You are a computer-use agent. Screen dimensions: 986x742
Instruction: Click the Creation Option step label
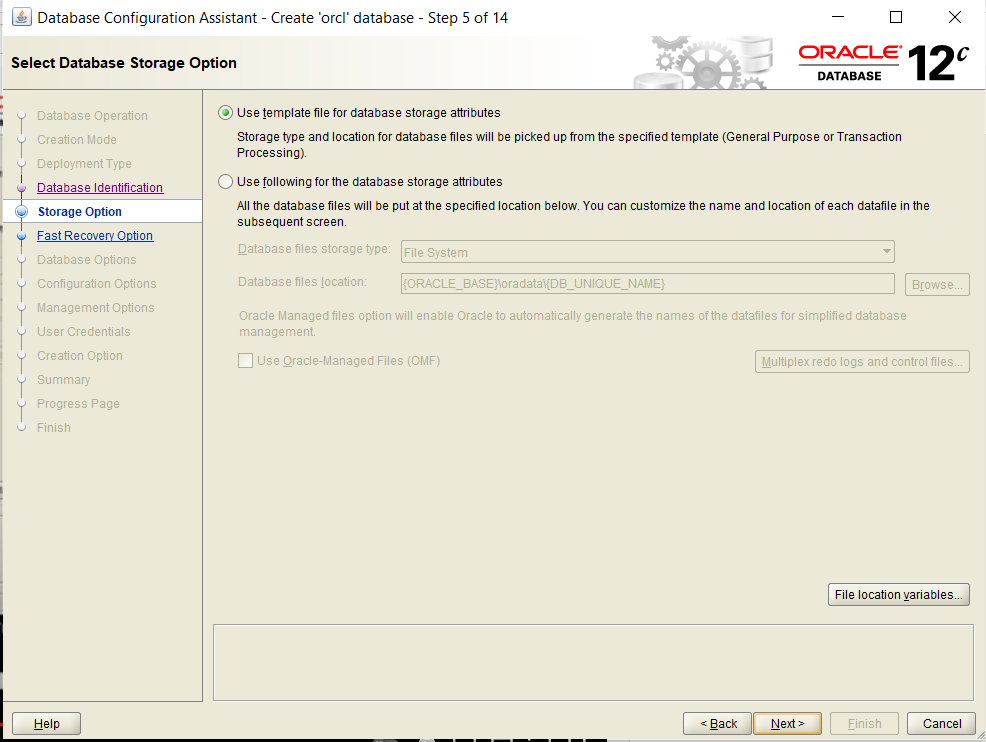point(80,355)
